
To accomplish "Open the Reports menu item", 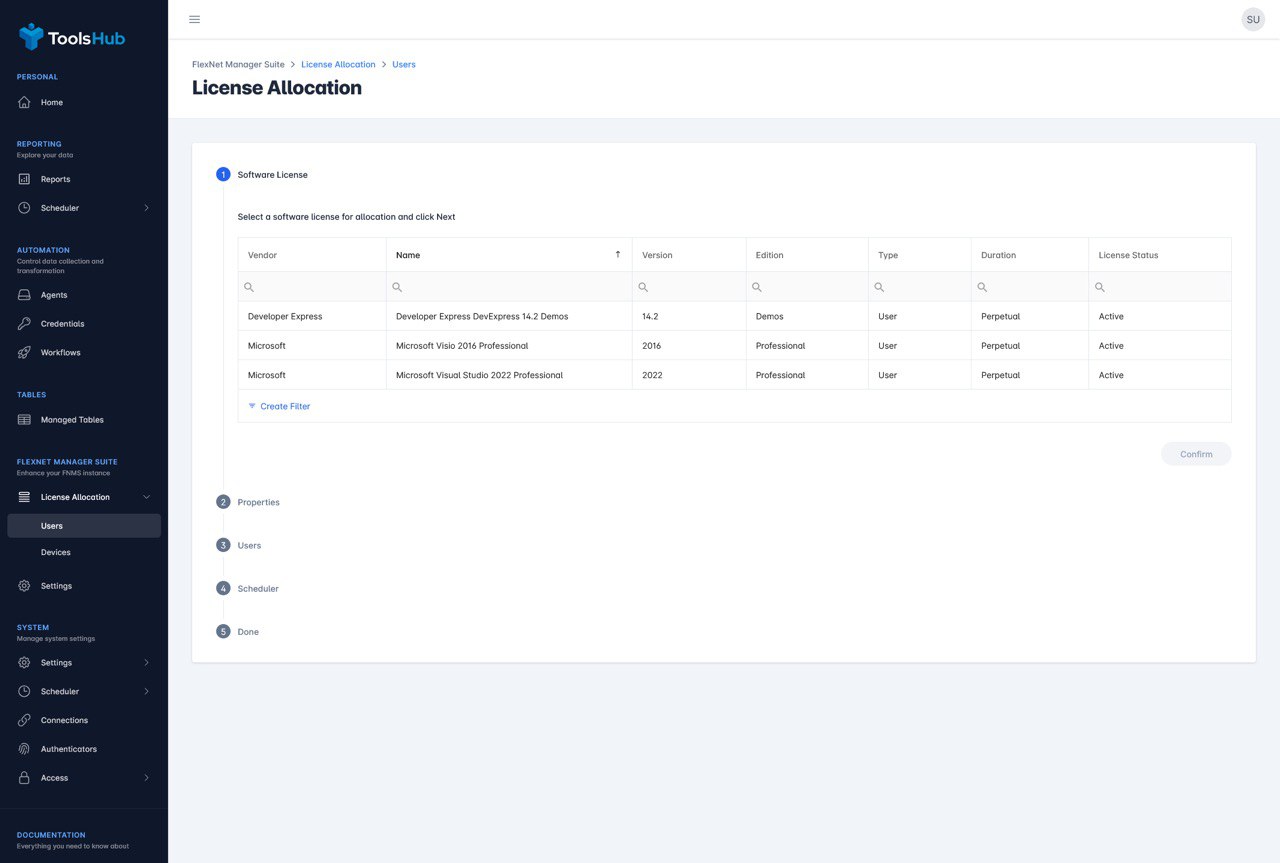I will [84, 179].
